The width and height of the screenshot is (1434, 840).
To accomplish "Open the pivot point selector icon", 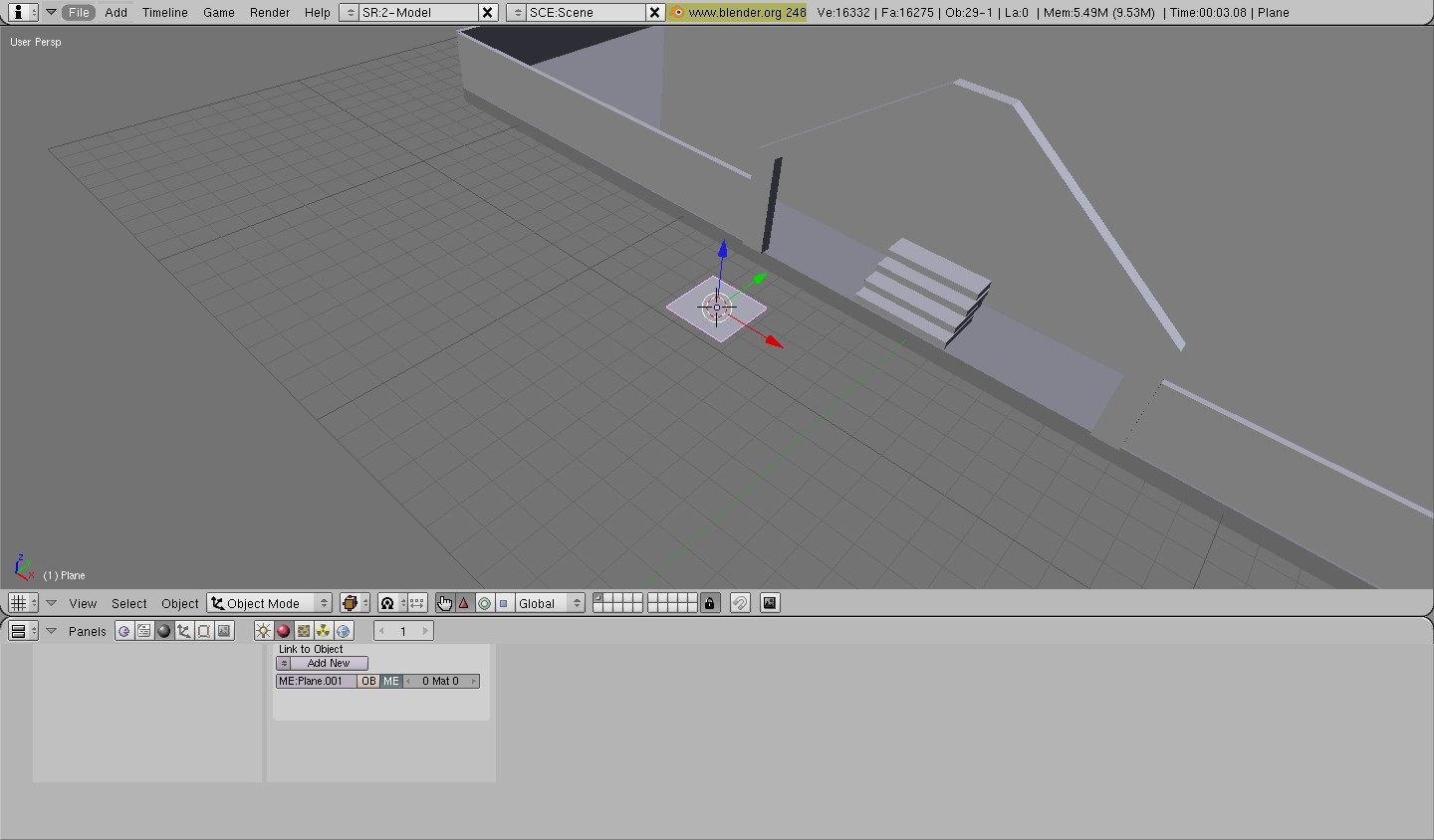I will (x=392, y=603).
